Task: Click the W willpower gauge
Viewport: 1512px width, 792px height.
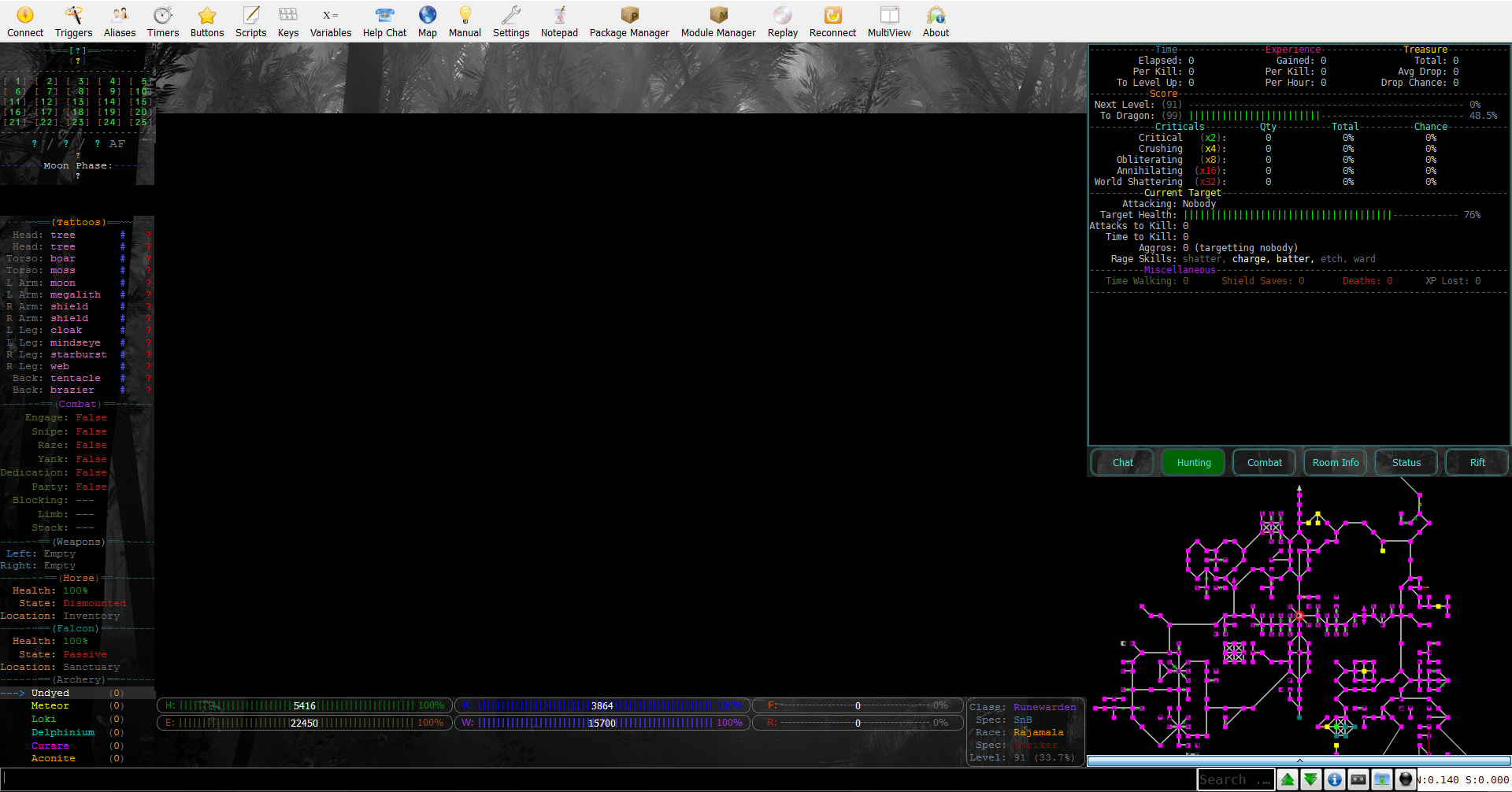Action: (x=602, y=723)
